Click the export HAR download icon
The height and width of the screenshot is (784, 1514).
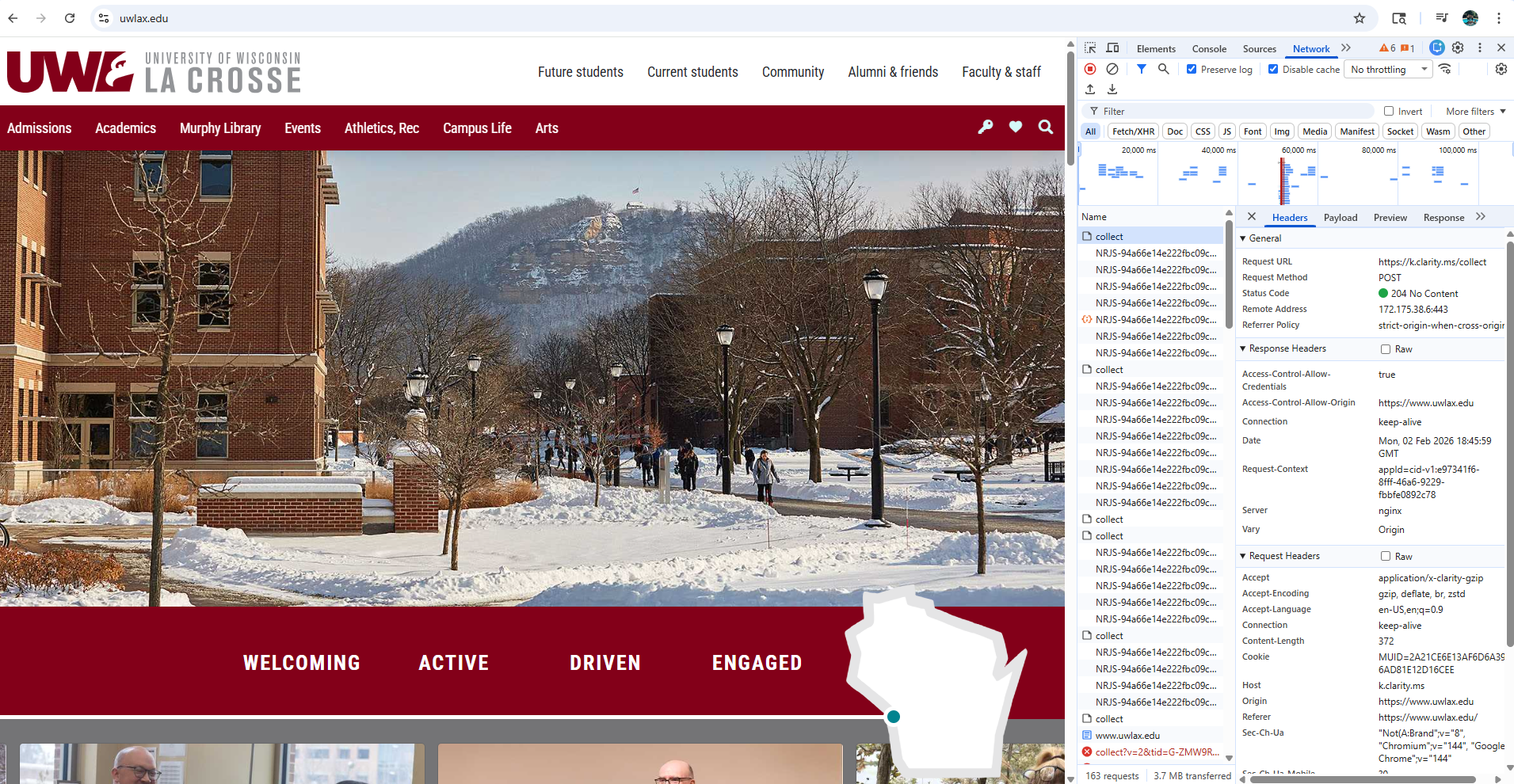(1112, 89)
